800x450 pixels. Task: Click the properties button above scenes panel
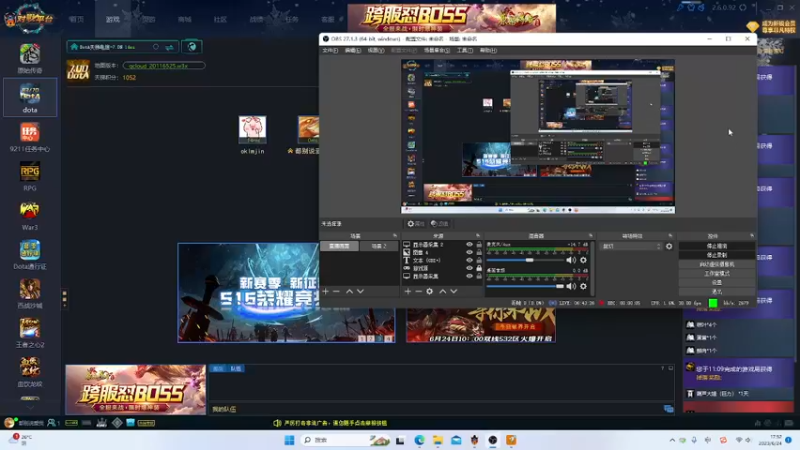416,223
